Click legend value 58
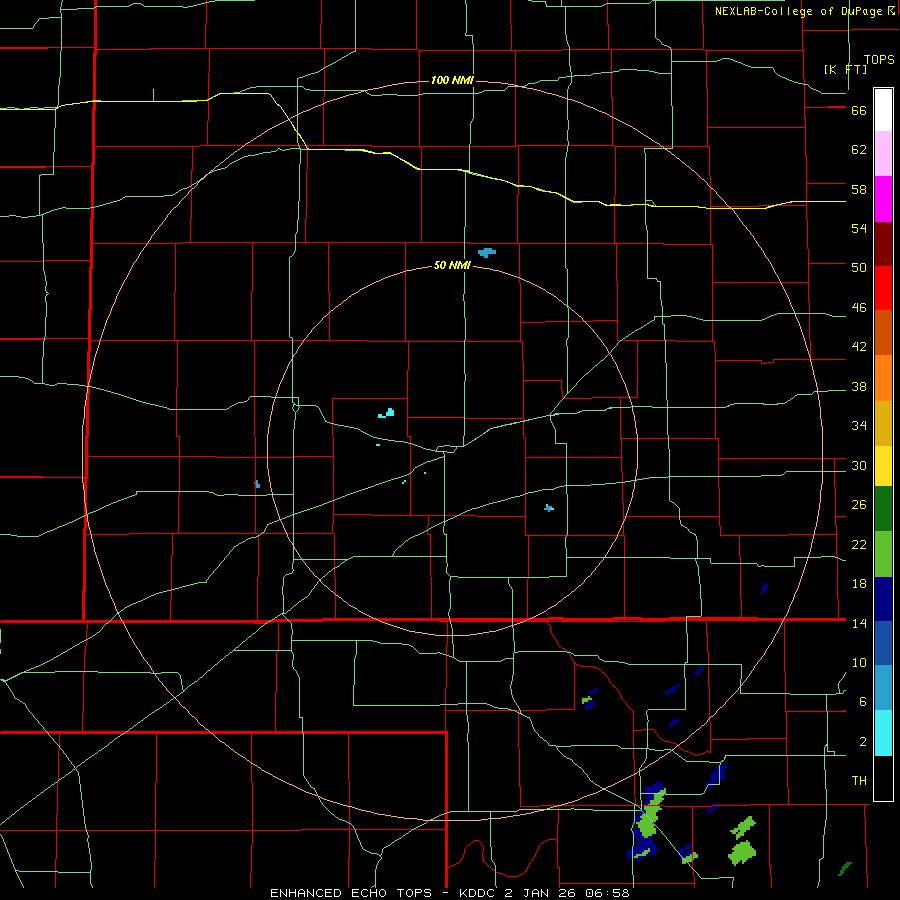The height and width of the screenshot is (900, 900). click(859, 189)
